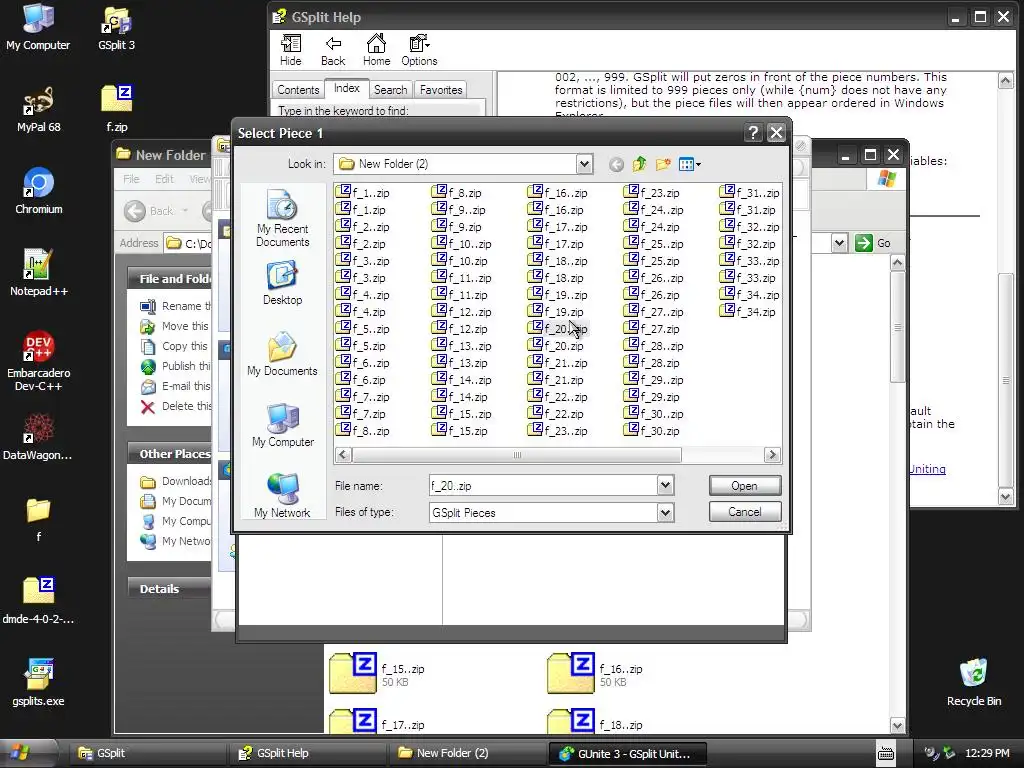The height and width of the screenshot is (768, 1024).
Task: Click the on-screen keyboard tray icon
Action: pos(886,753)
